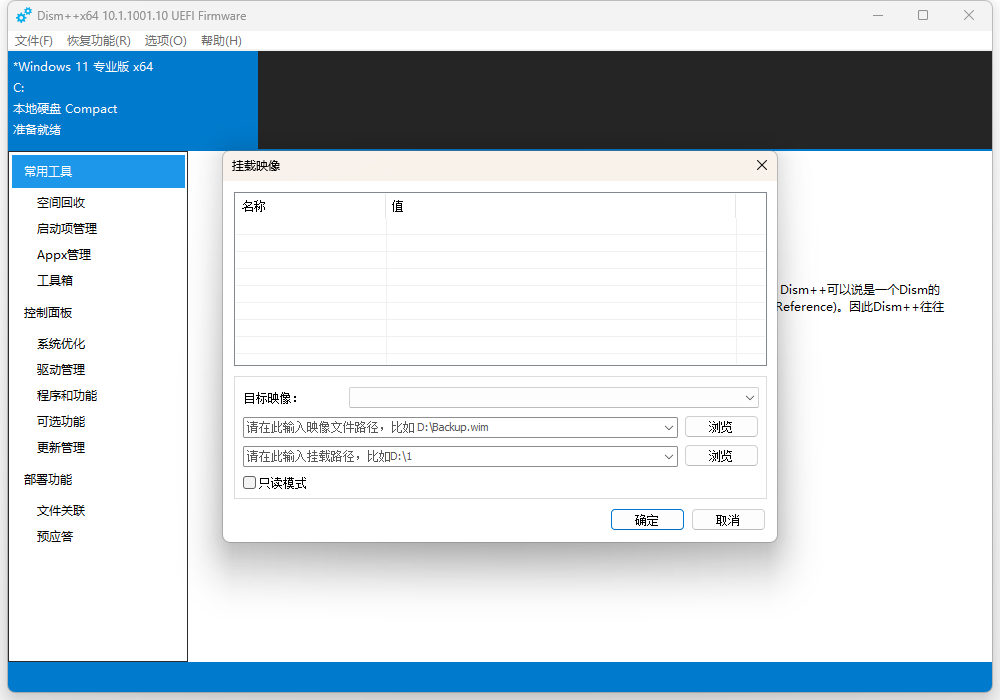
Task: Select the Windows 11 专业版 x64 image tile
Action: (x=132, y=98)
